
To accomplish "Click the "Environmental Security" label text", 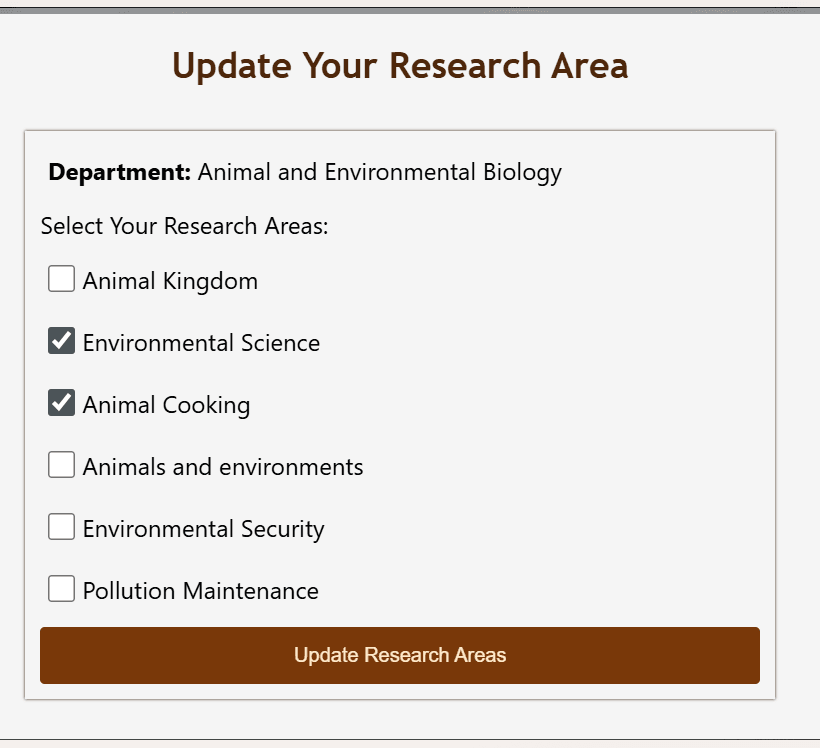I will coord(203,529).
